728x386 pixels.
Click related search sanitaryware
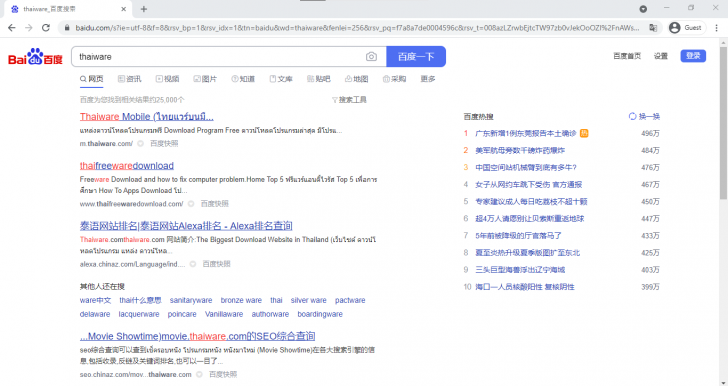pos(191,300)
